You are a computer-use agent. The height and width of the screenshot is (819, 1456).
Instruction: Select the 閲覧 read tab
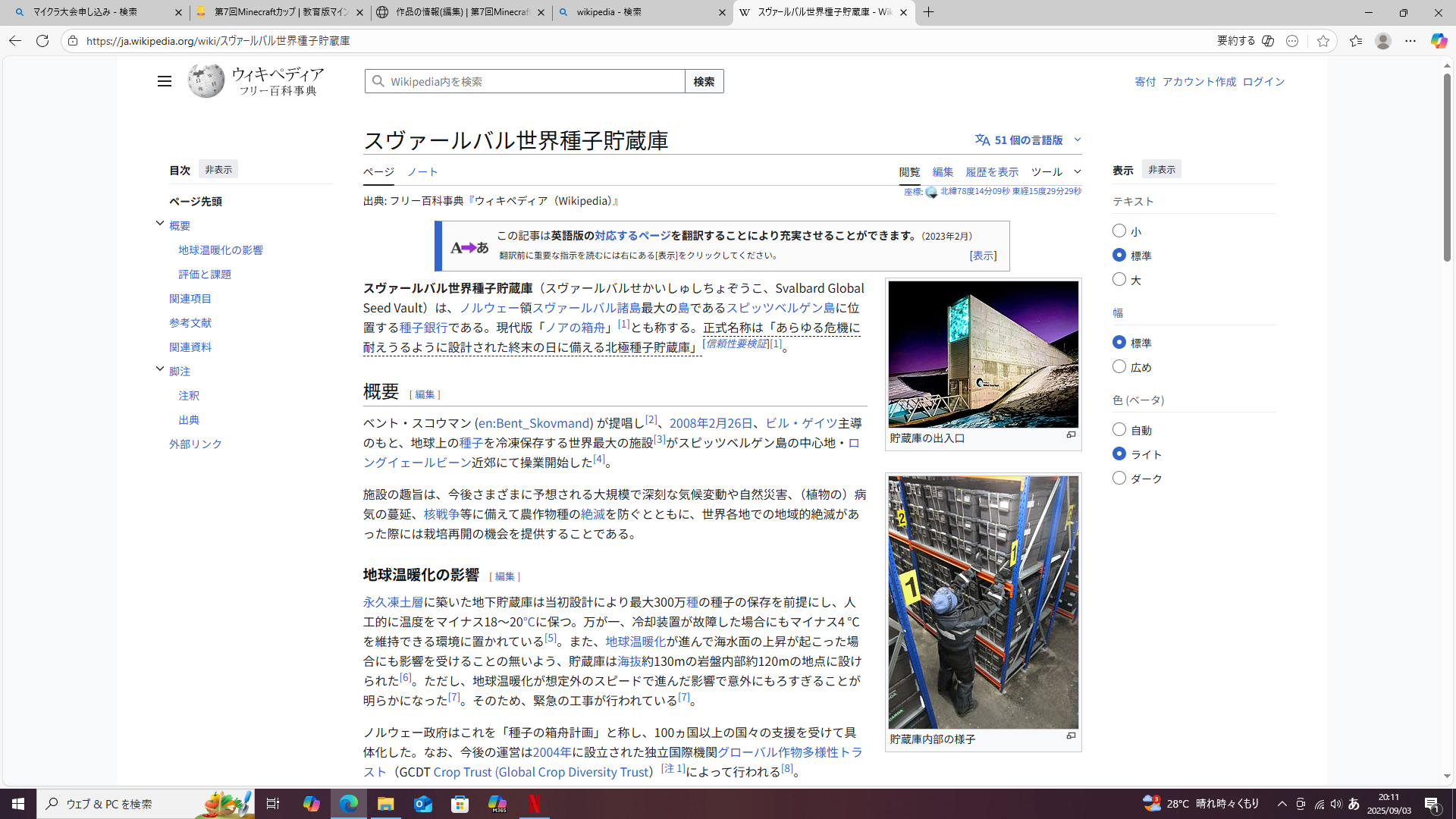909,172
